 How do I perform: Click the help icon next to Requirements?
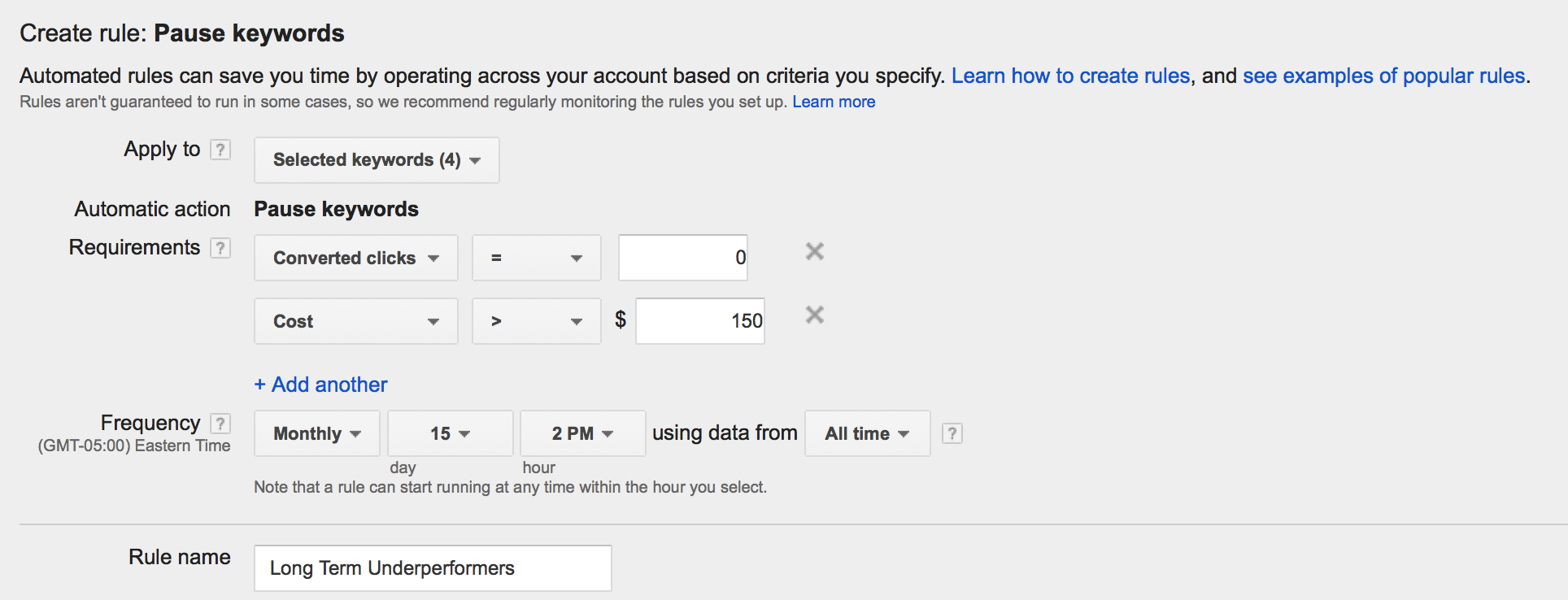[x=220, y=248]
